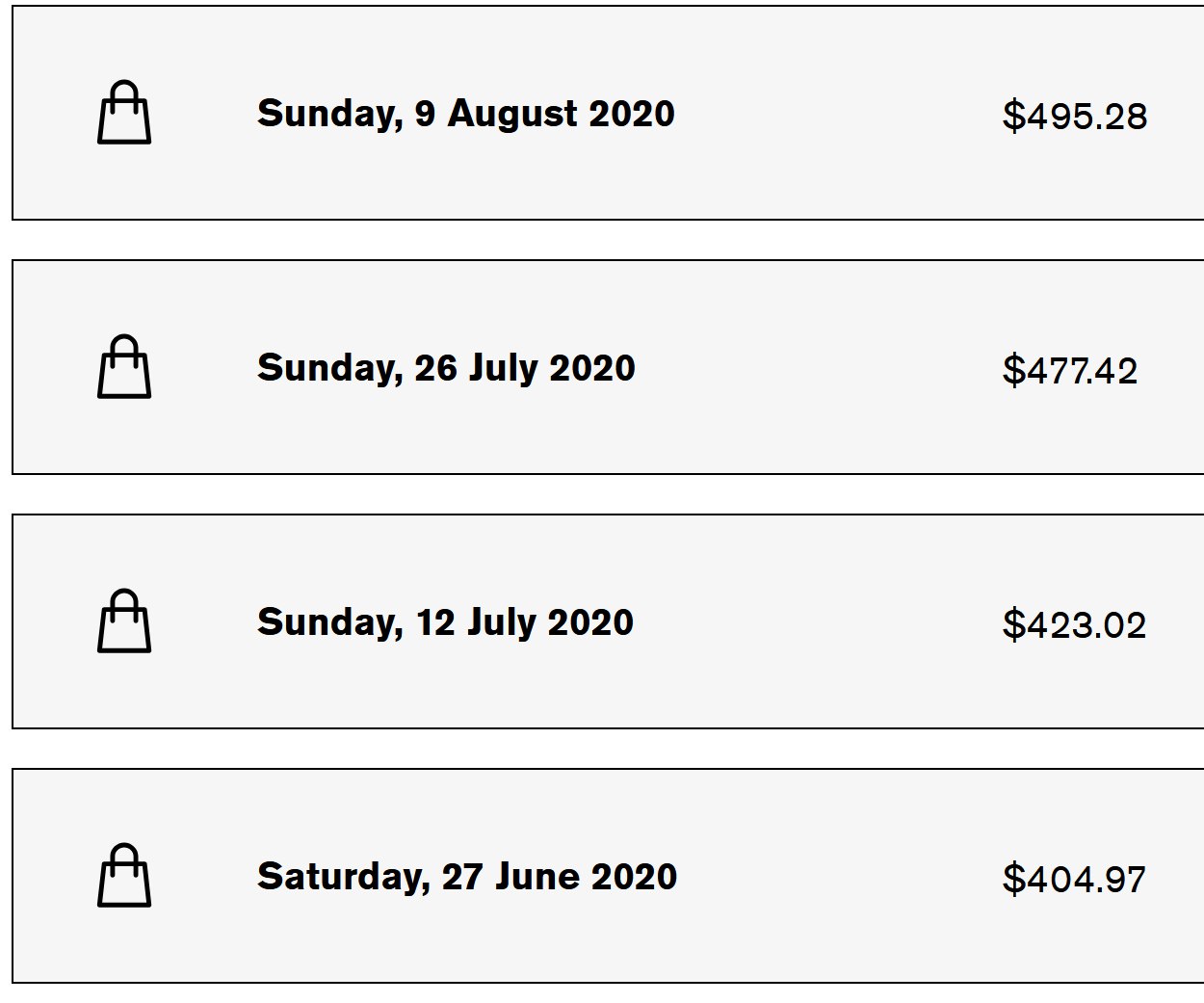This screenshot has width=1204, height=1003.
Task: Click shopping bag icon for 12 July order
Action: (x=124, y=621)
